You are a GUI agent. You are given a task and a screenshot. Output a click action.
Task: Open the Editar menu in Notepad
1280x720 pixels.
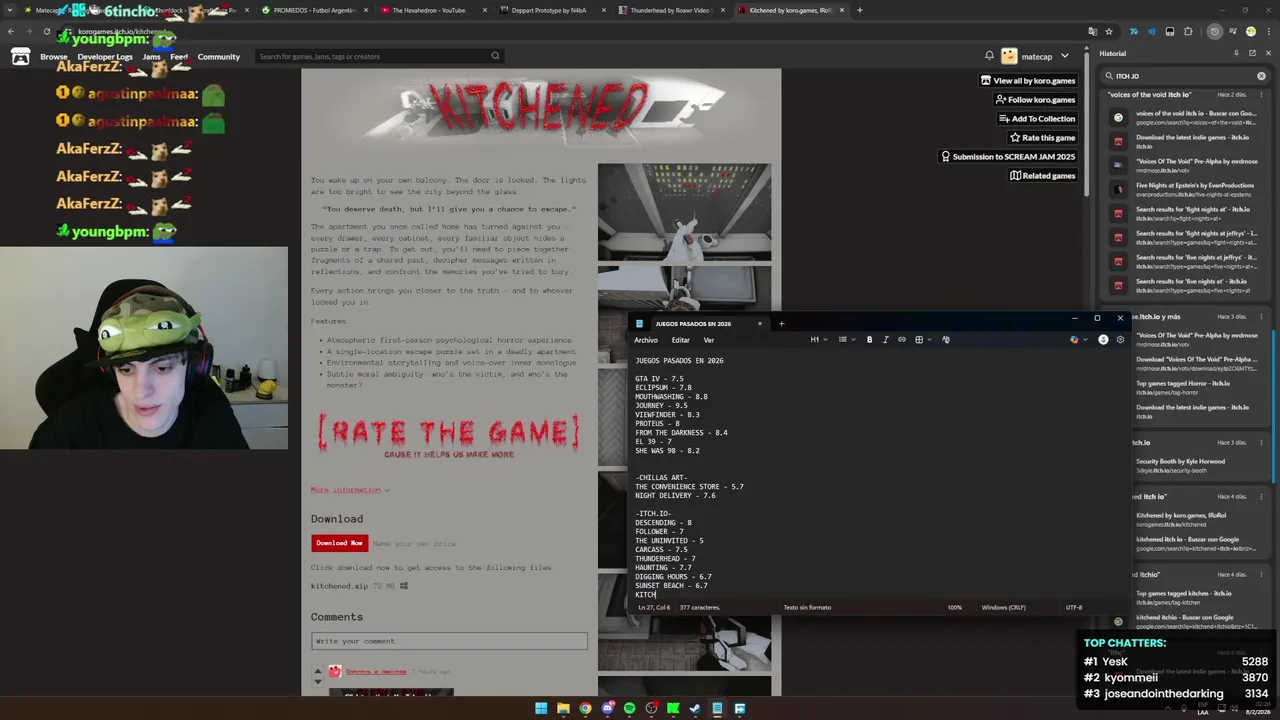[680, 340]
